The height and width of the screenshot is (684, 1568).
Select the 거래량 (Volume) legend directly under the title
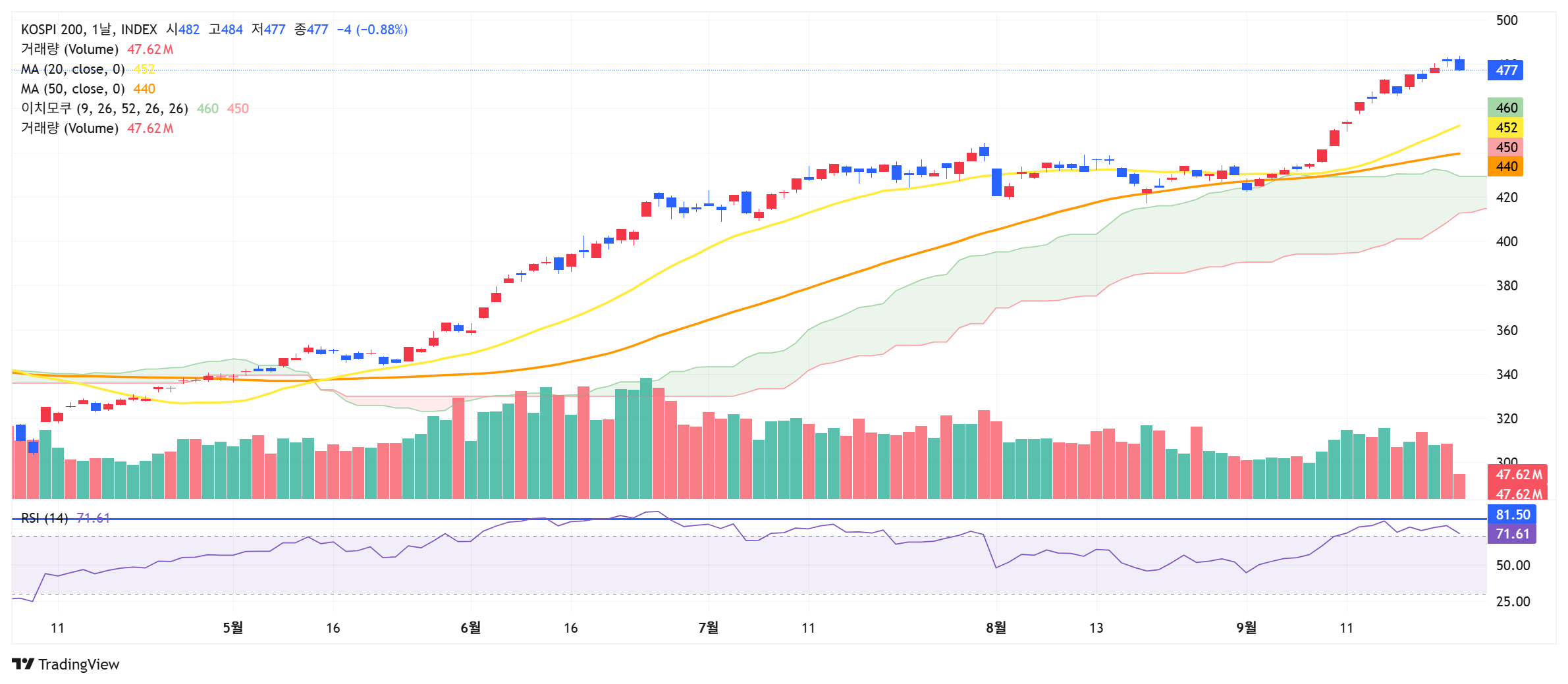click(70, 49)
